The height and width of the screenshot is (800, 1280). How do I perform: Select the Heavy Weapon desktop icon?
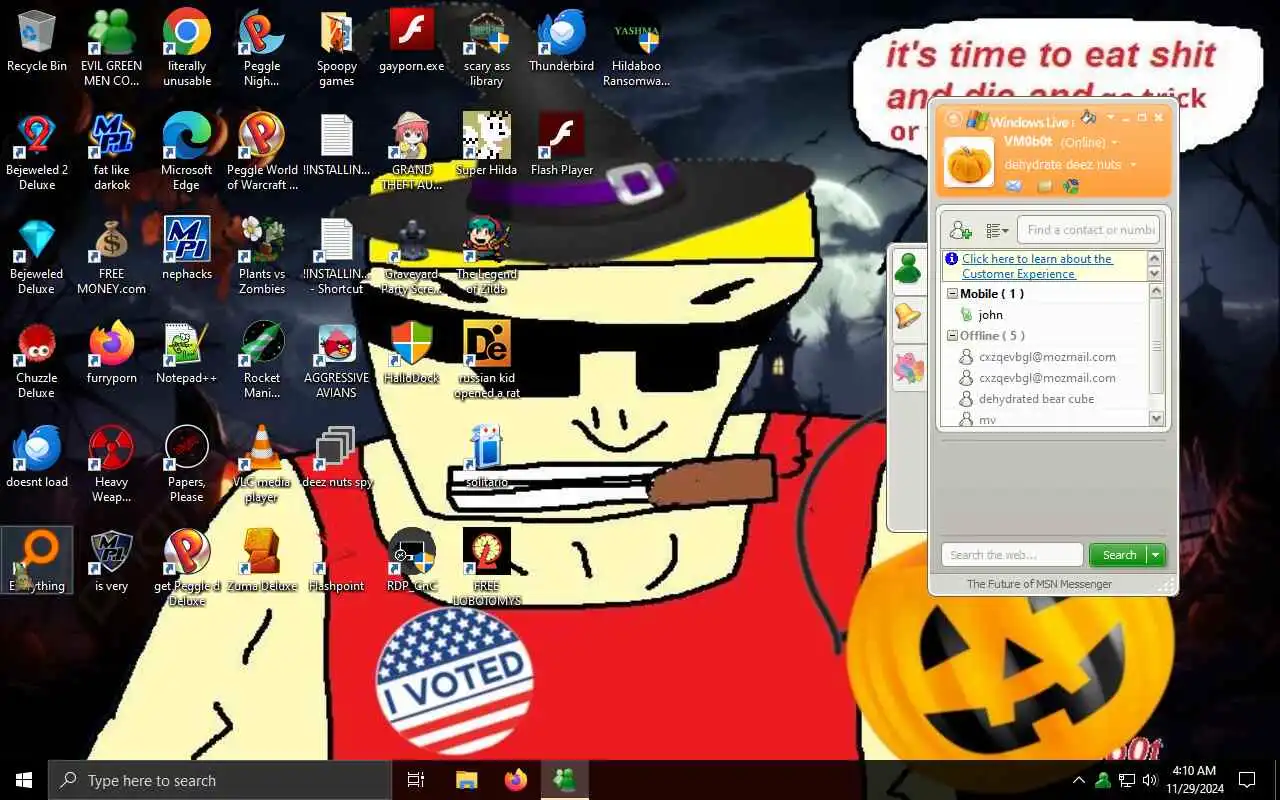point(112,463)
